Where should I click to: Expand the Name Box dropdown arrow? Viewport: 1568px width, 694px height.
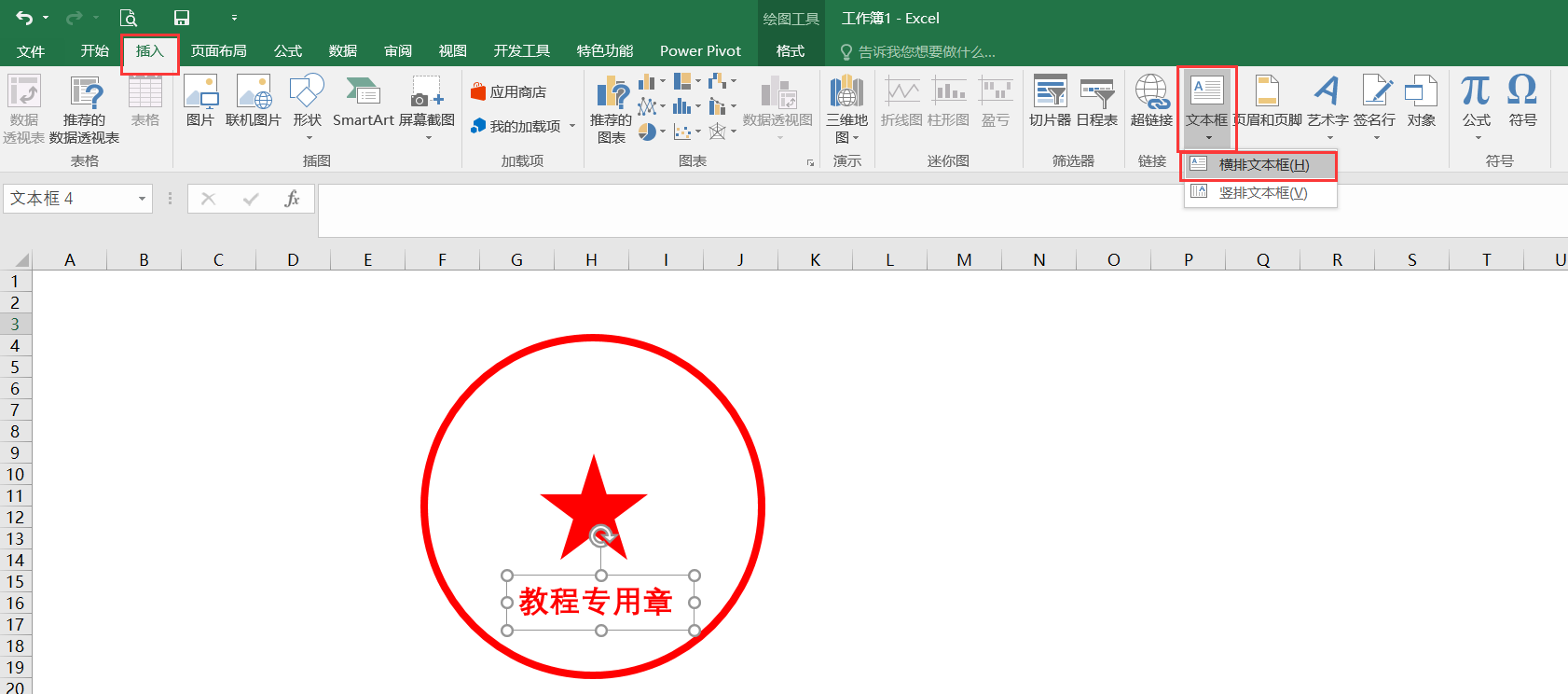pos(143,199)
